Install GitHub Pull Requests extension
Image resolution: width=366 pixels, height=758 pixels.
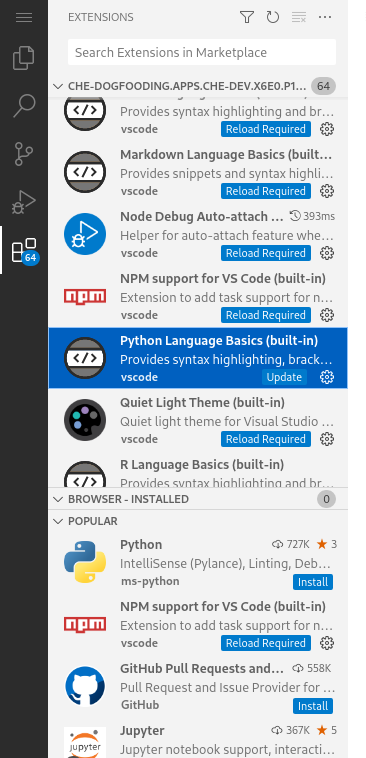tap(313, 706)
